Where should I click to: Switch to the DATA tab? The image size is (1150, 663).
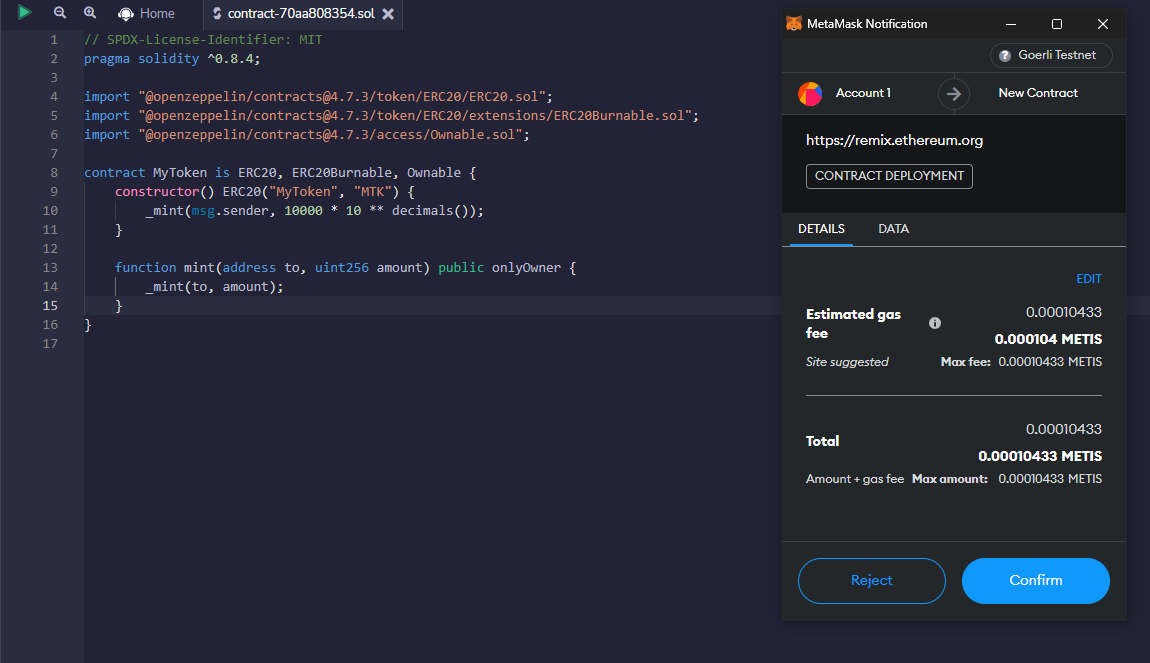click(893, 229)
